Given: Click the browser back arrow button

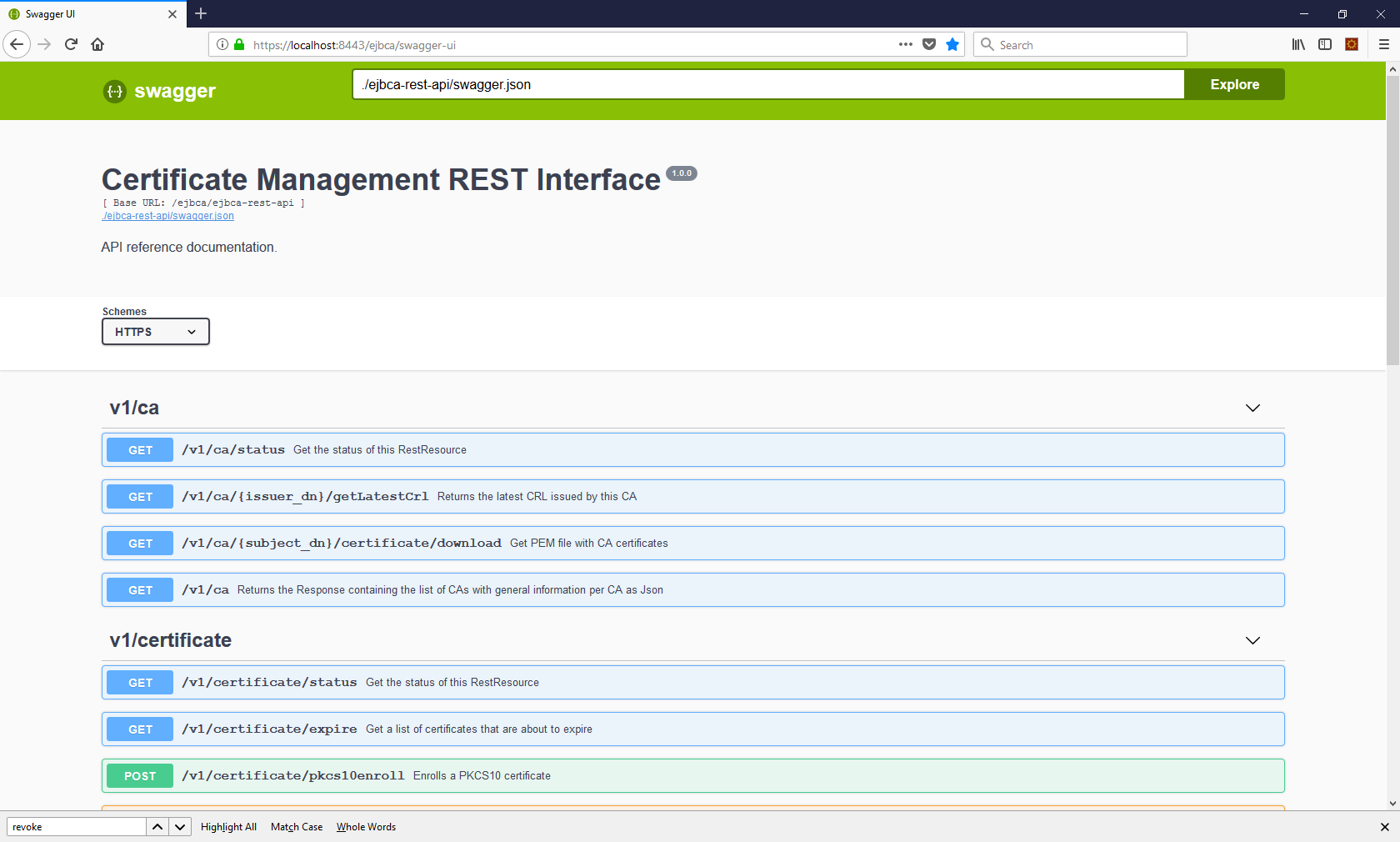Looking at the screenshot, I should tap(17, 44).
